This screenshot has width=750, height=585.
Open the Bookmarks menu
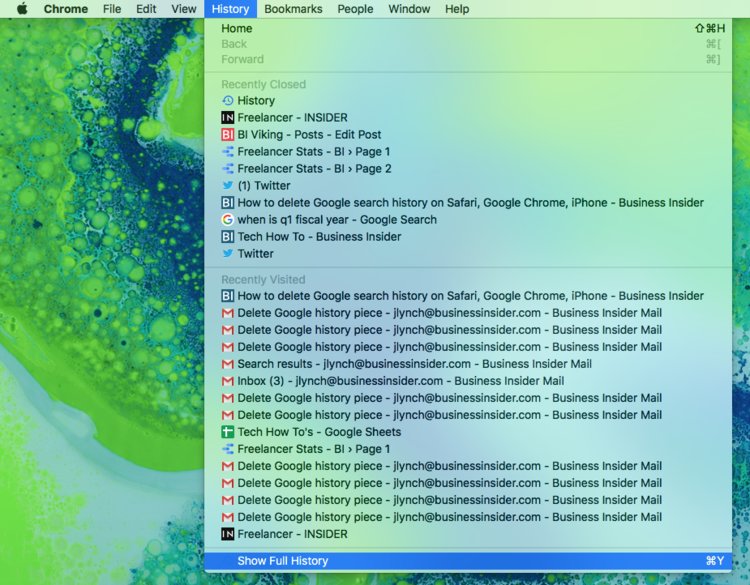(x=293, y=9)
